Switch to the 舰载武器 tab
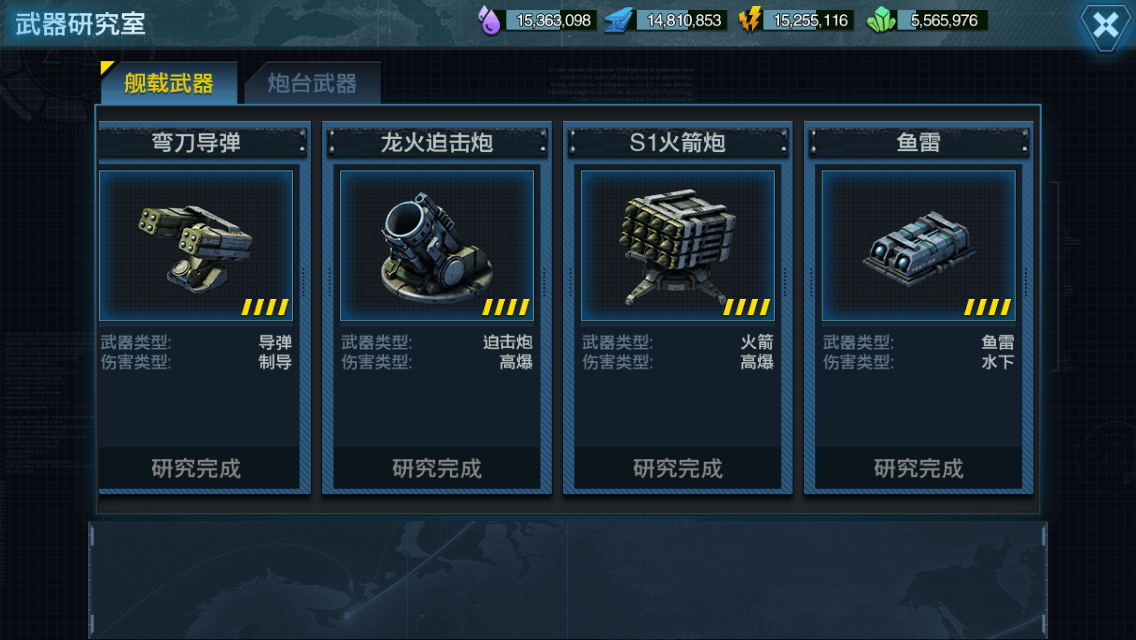1136x640 pixels. click(169, 83)
